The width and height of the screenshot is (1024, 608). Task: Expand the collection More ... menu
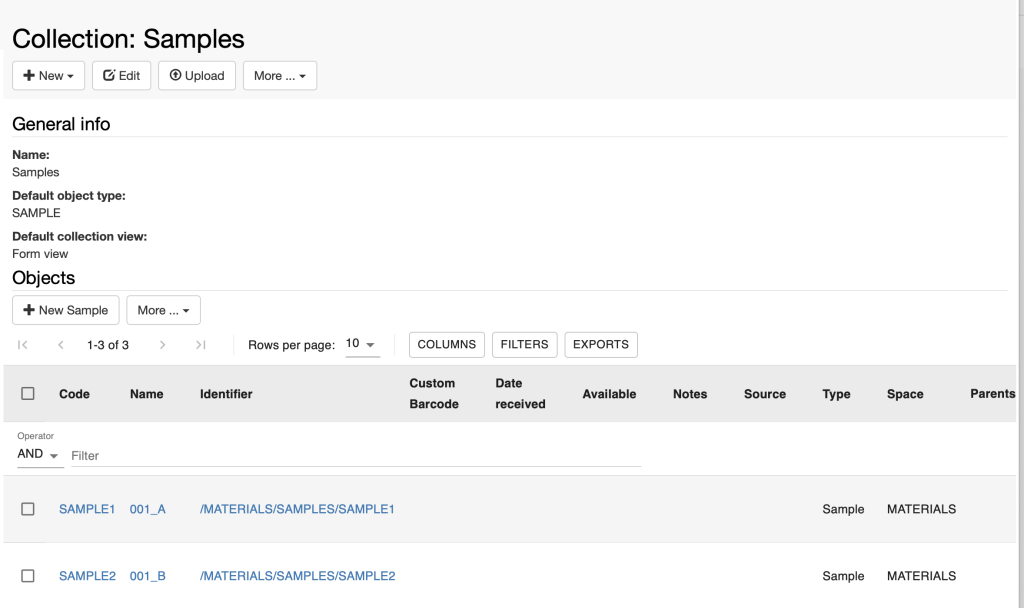[280, 76]
